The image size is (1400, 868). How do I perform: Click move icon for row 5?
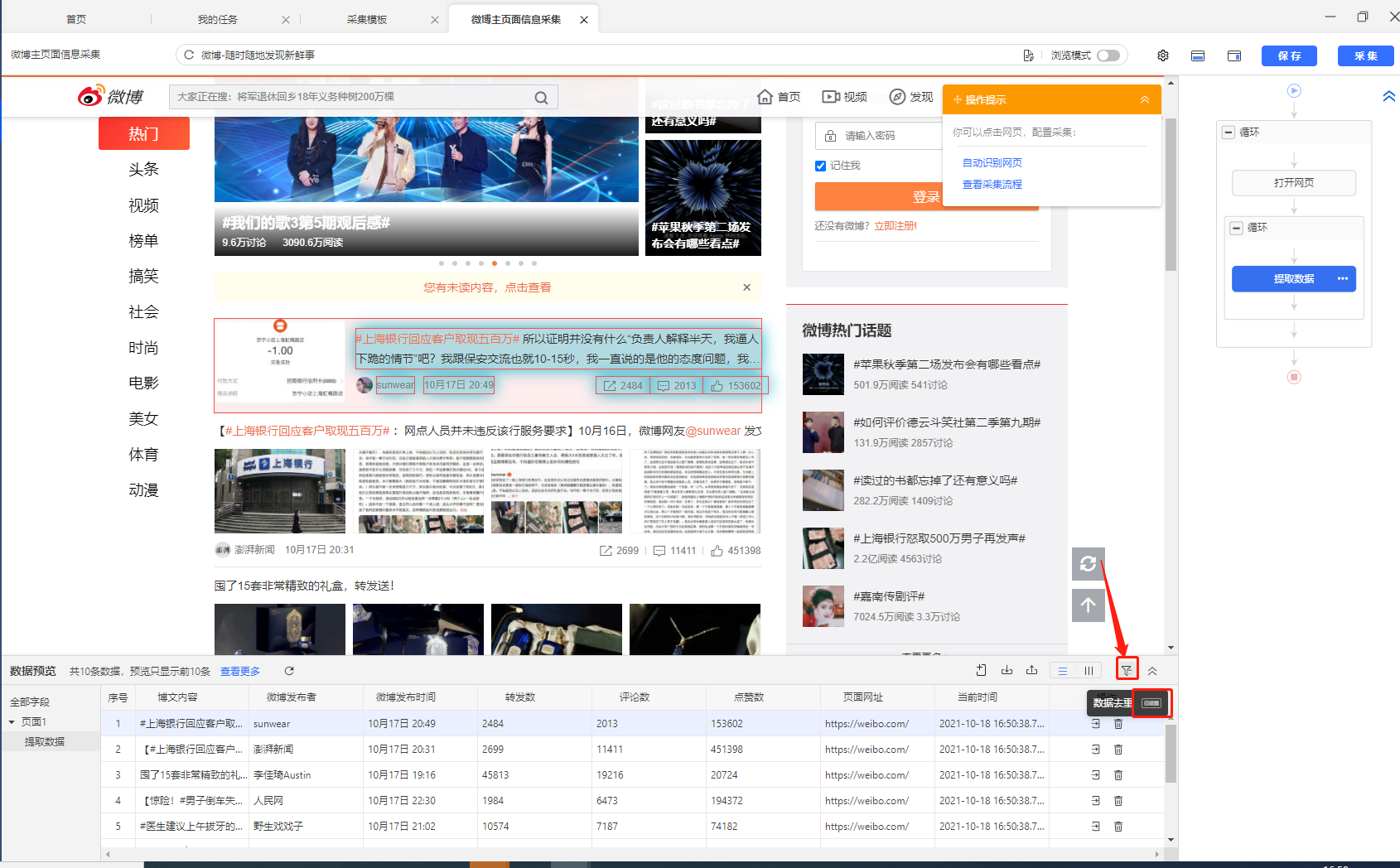1095,827
